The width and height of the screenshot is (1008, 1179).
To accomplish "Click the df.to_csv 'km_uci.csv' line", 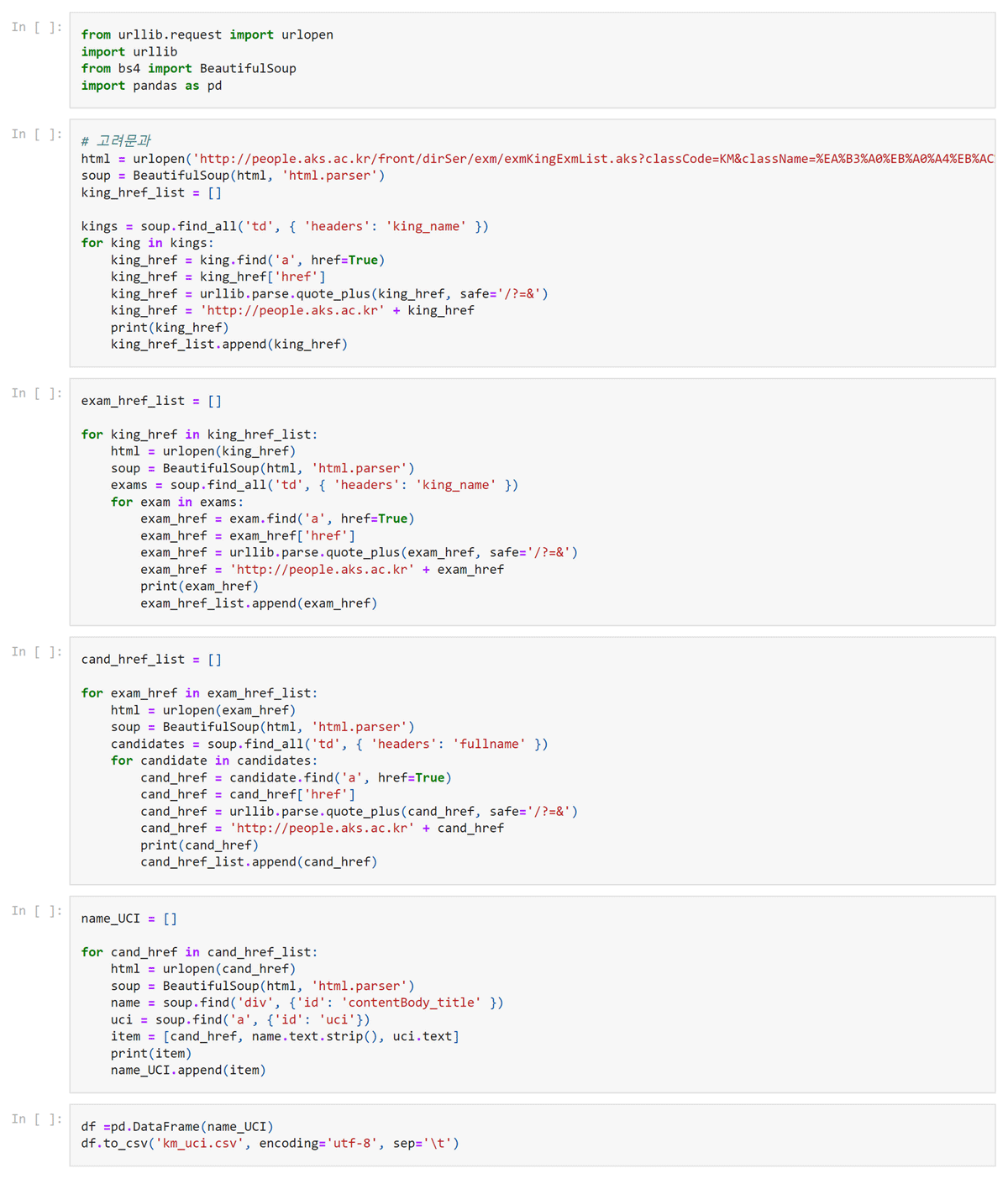I will point(270,1144).
